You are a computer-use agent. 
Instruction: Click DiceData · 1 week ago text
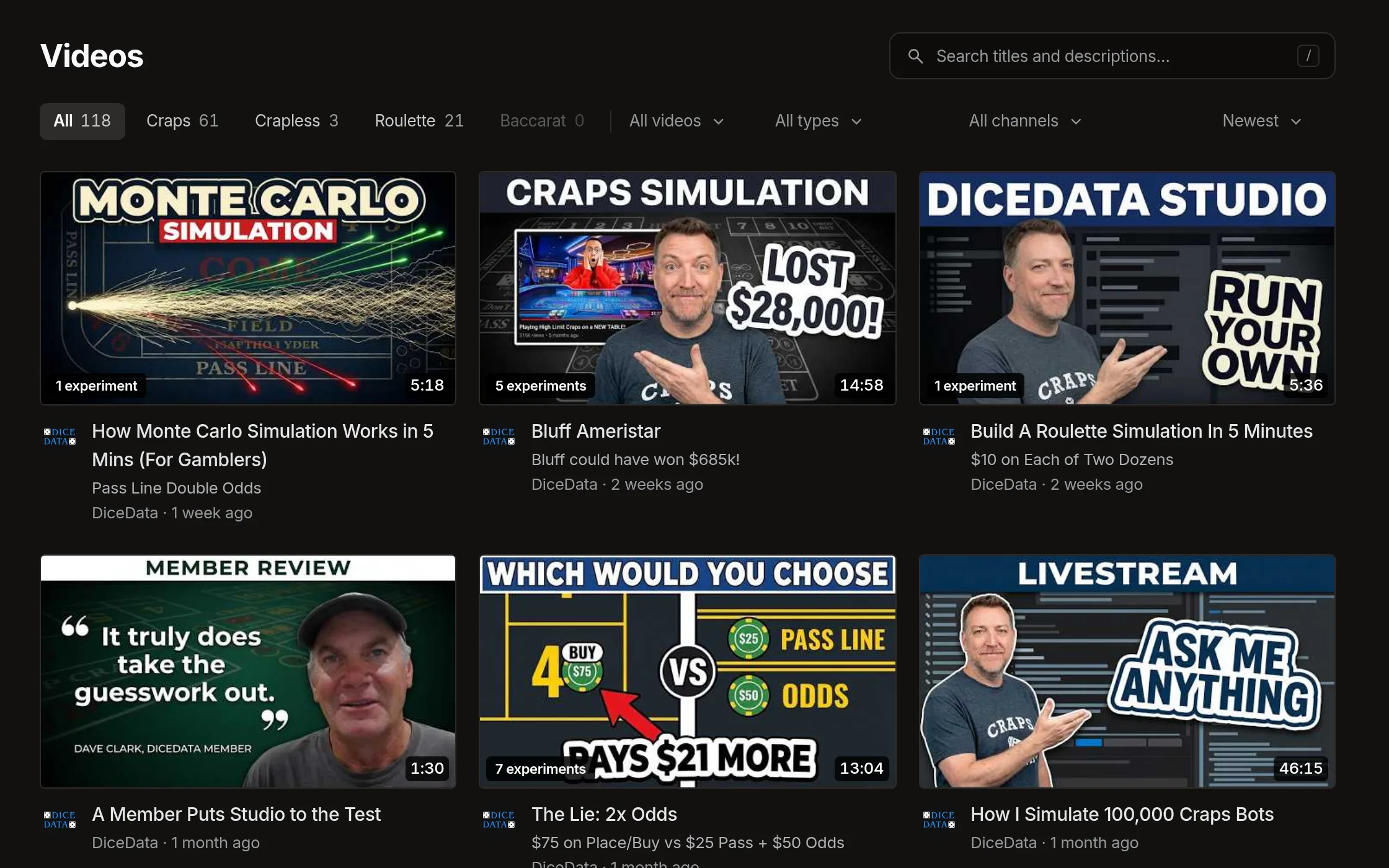coord(172,513)
